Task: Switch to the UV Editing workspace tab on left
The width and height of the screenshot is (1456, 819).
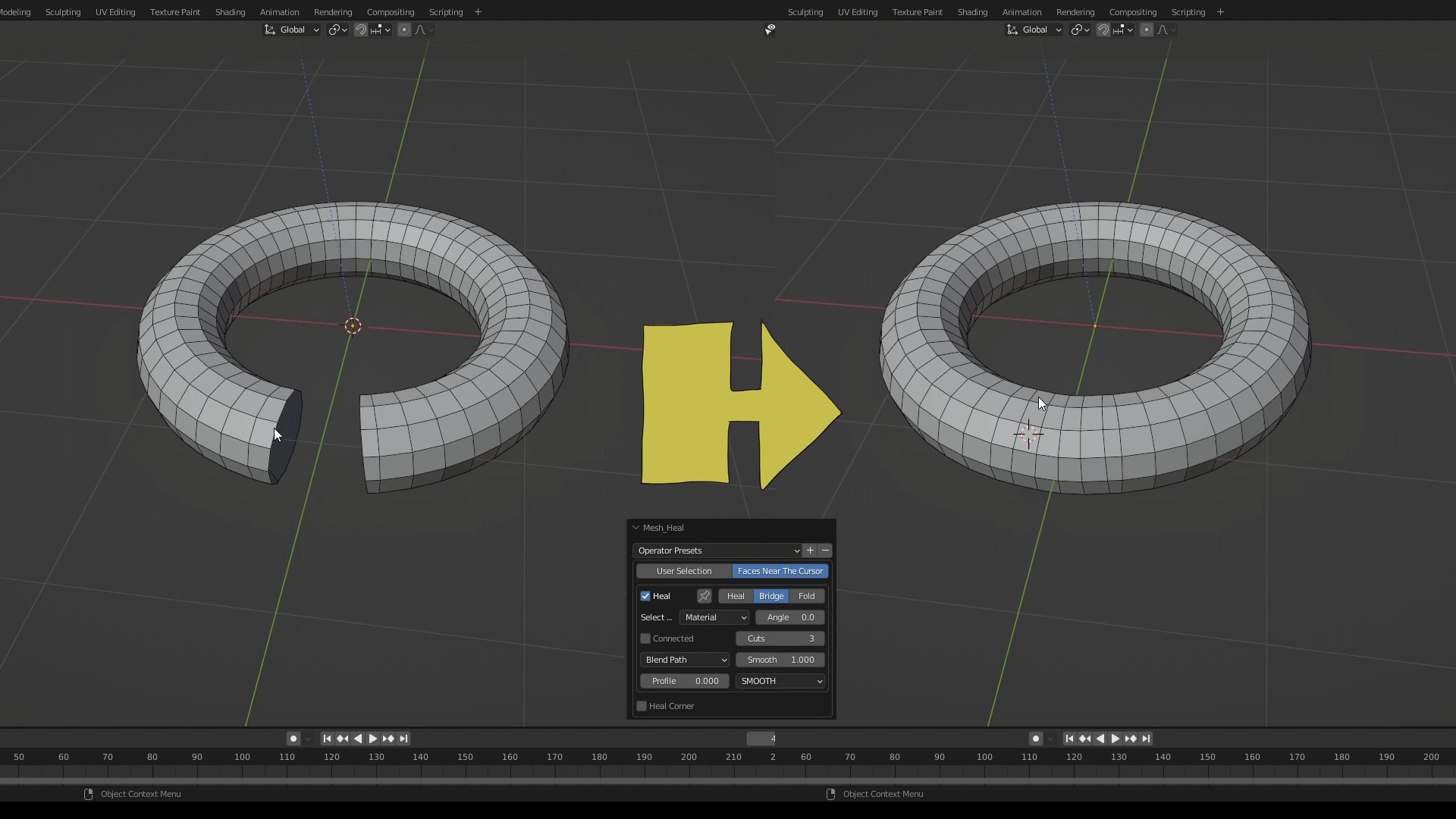Action: pyautogui.click(x=115, y=12)
